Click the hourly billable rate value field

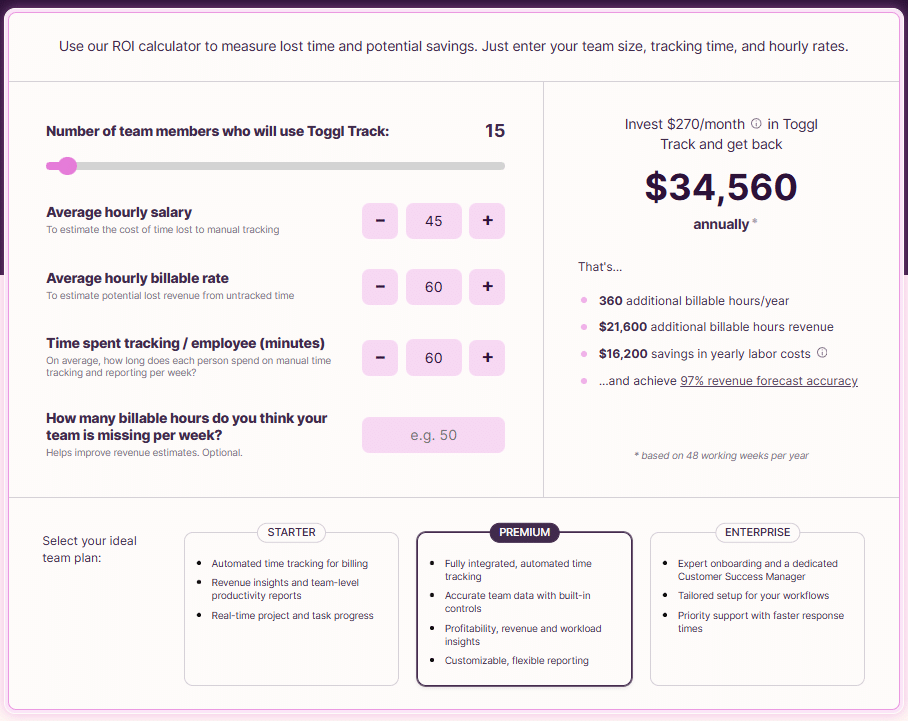pos(433,287)
